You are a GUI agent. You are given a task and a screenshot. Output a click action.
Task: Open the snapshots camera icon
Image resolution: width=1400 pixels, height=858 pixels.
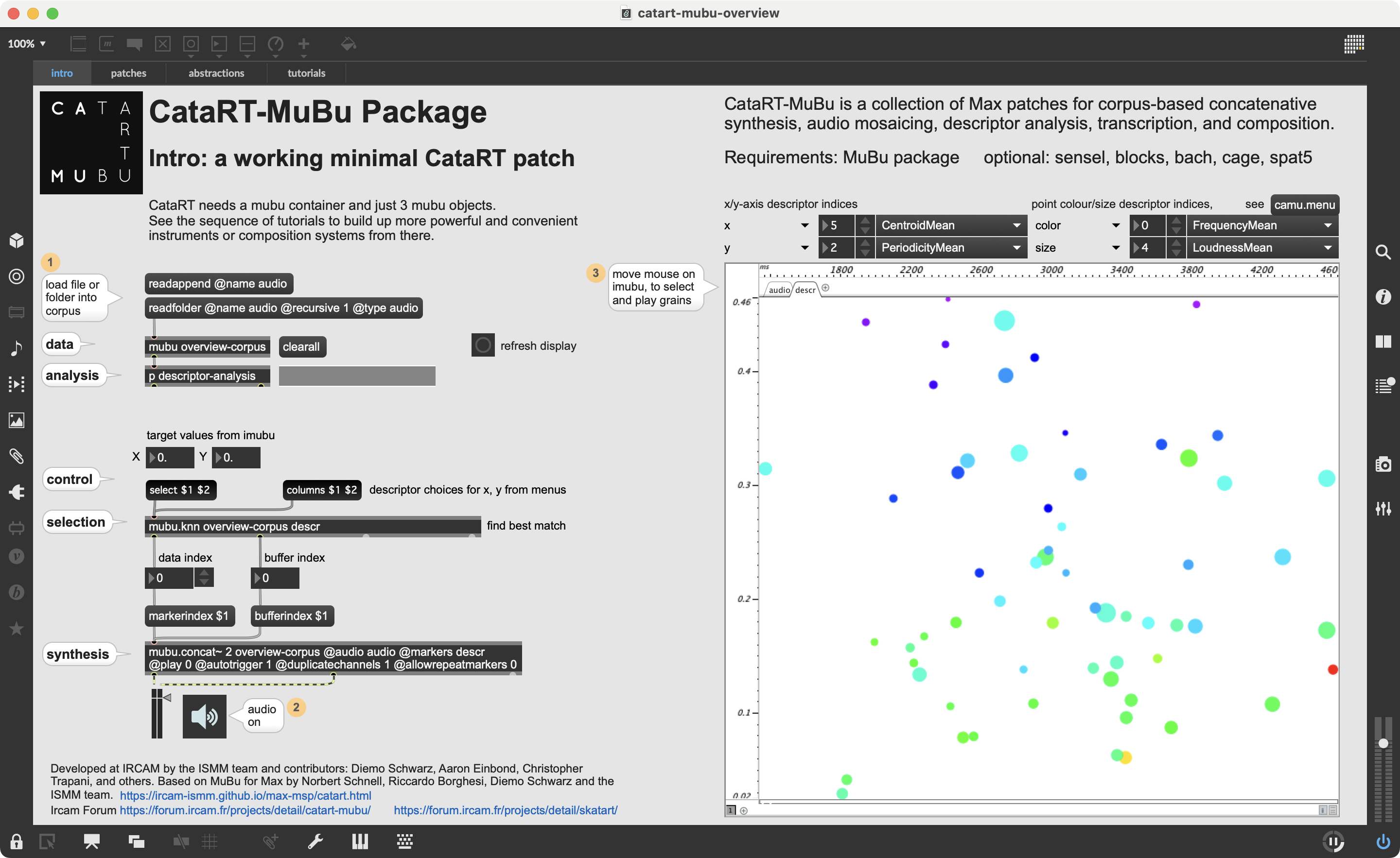pos(1383,464)
